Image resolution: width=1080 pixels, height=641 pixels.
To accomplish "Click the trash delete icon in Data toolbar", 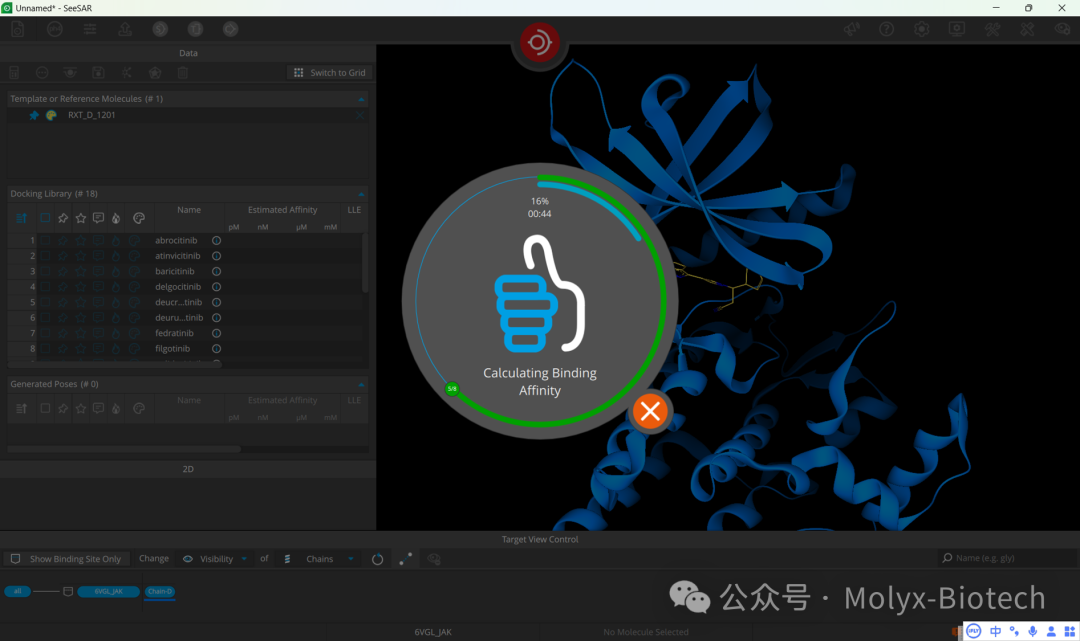I will [x=183, y=72].
